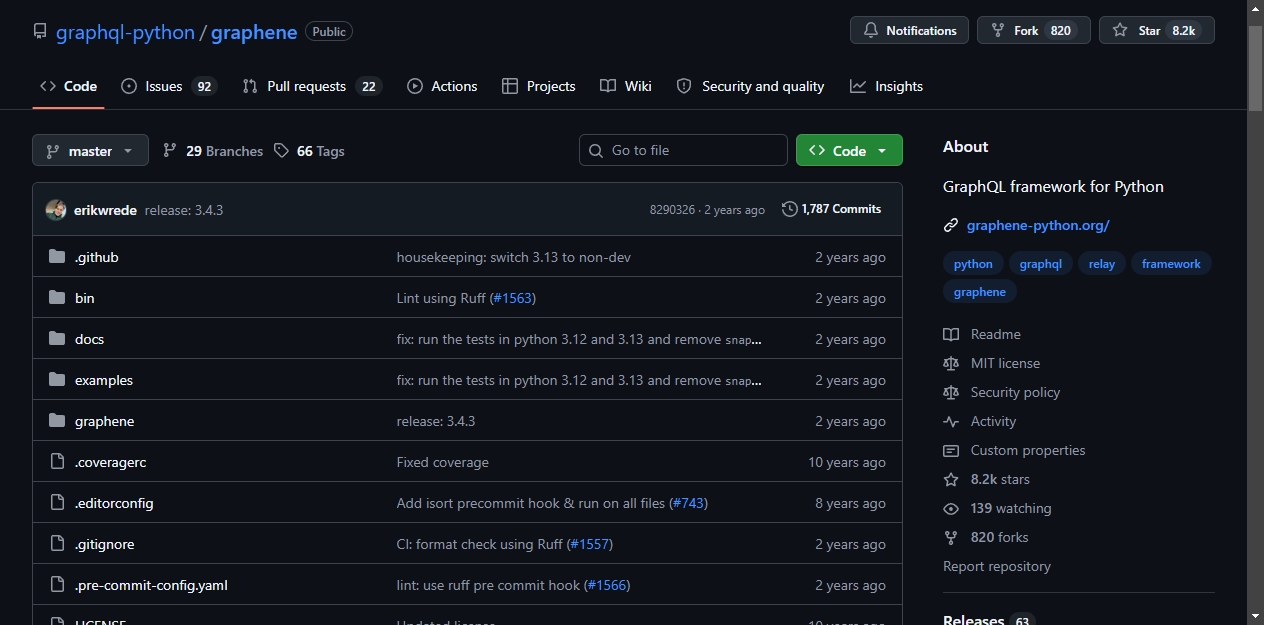Open the .pre-commit-config.yaml file
This screenshot has width=1264, height=625.
[151, 585]
